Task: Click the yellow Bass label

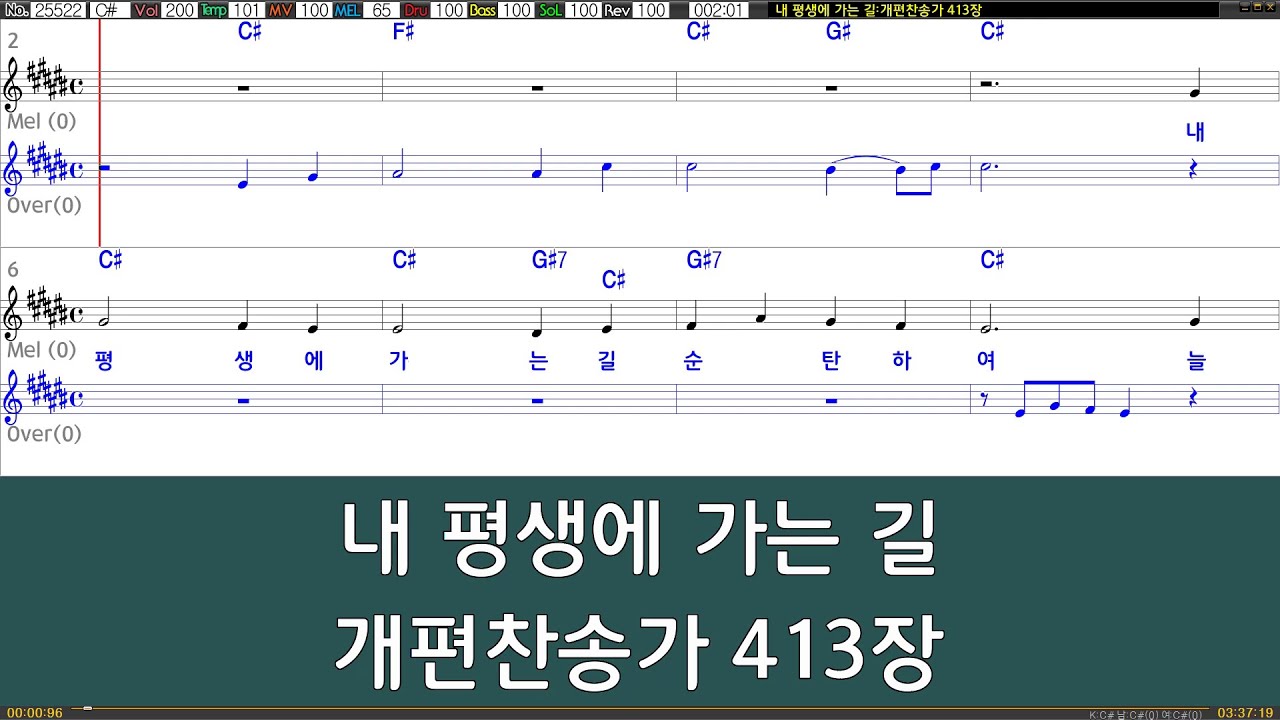Action: click(483, 10)
